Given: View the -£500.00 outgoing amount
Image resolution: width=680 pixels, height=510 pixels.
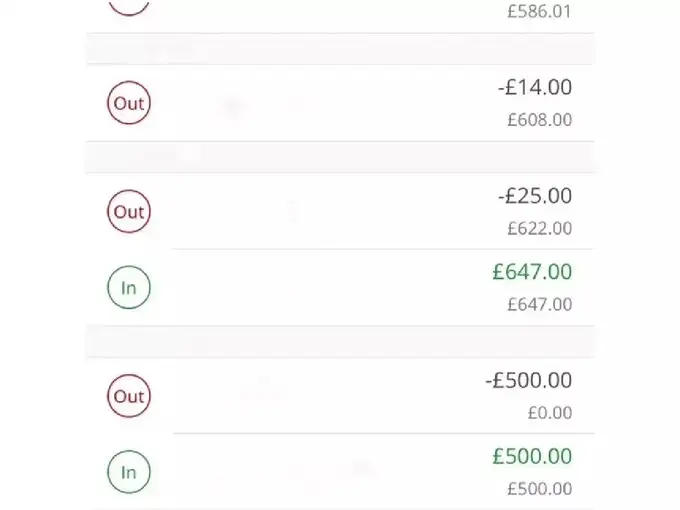Looking at the screenshot, I should tap(528, 381).
